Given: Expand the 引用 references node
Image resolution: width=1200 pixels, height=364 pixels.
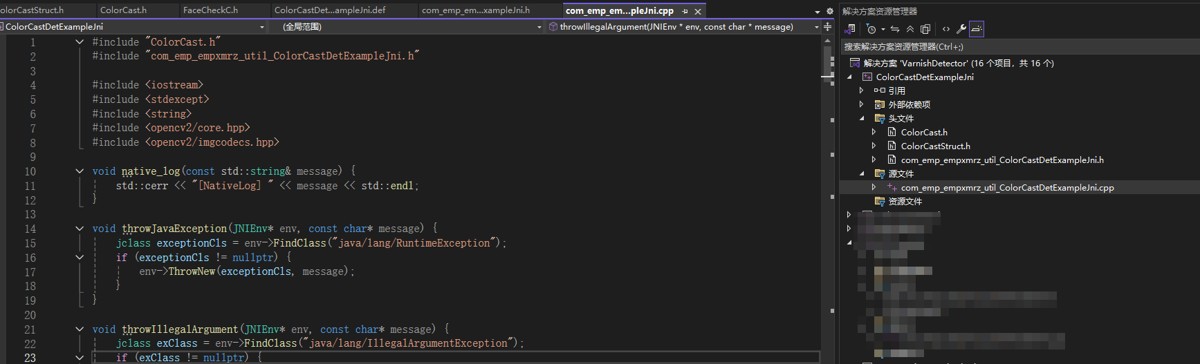Looking at the screenshot, I should click(x=862, y=90).
